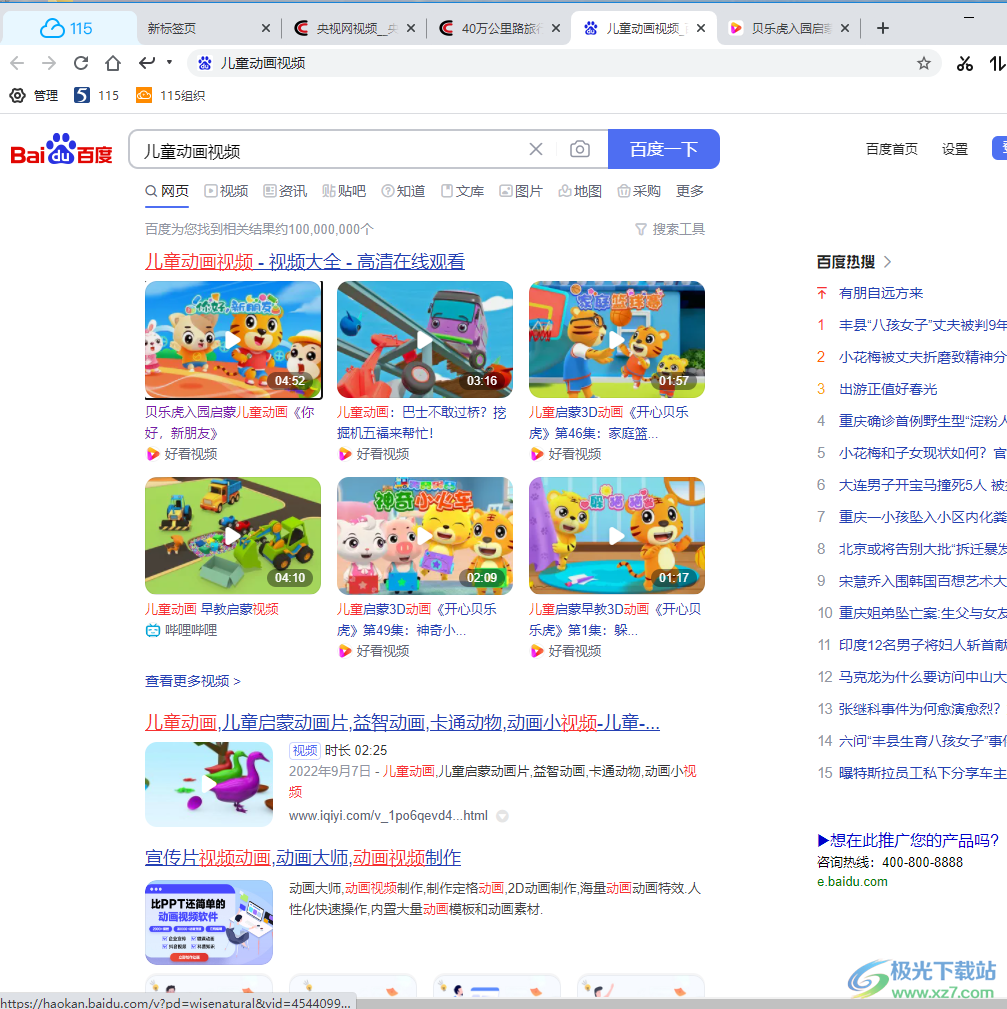Click the scissors screenshot icon
Image resolution: width=1007 pixels, height=1009 pixels.
[964, 63]
